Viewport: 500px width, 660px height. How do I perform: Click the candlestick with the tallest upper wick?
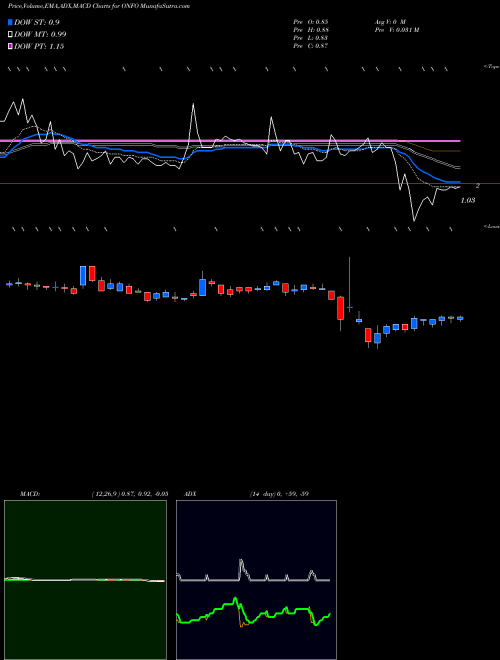coord(349,287)
